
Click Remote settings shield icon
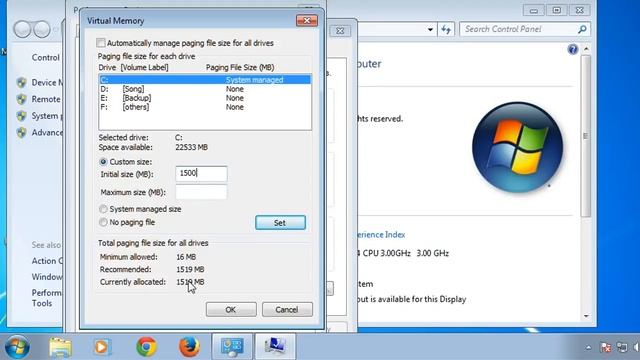[x=22, y=99]
